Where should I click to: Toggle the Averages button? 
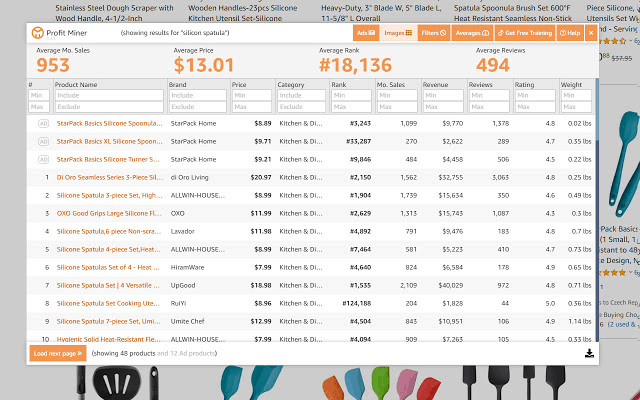point(472,33)
